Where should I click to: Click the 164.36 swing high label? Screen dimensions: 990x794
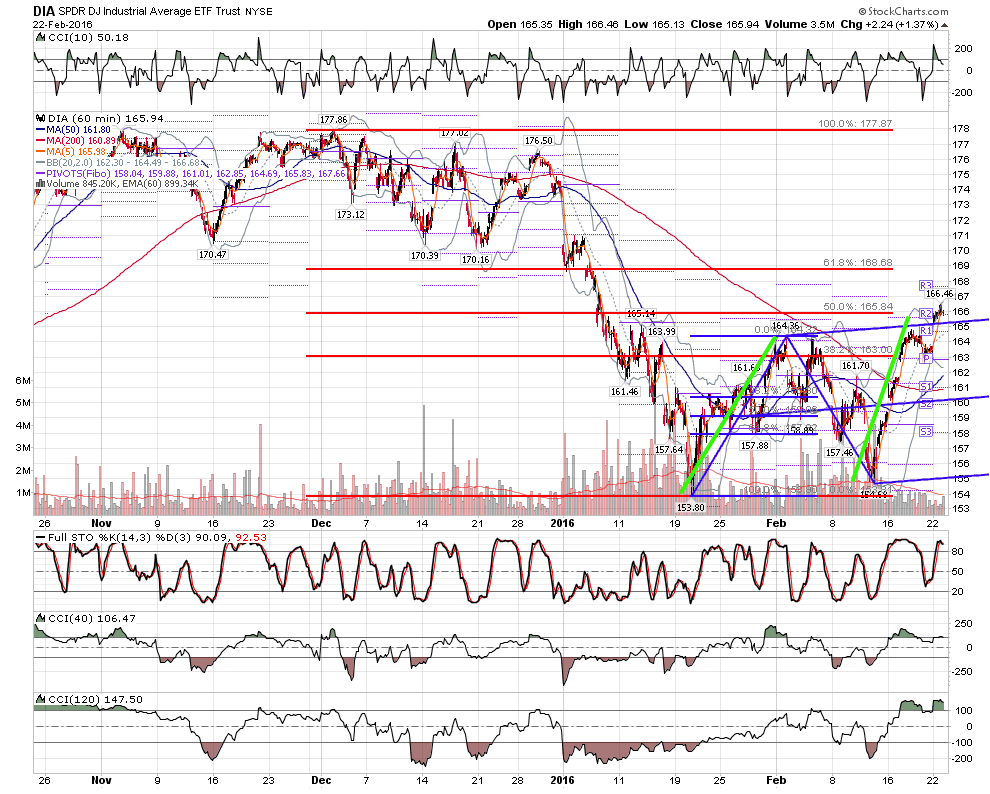(x=786, y=326)
